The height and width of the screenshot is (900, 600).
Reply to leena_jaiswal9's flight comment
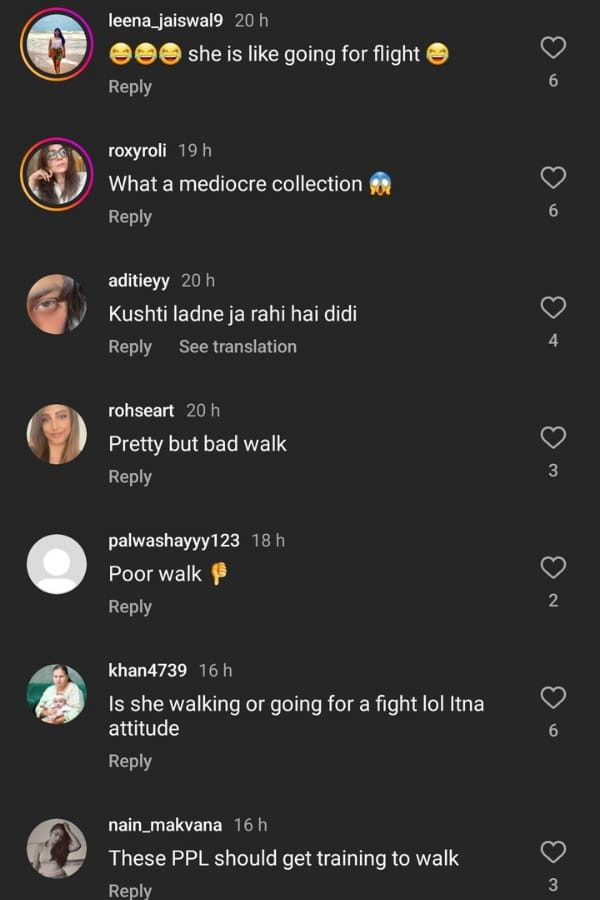(130, 86)
